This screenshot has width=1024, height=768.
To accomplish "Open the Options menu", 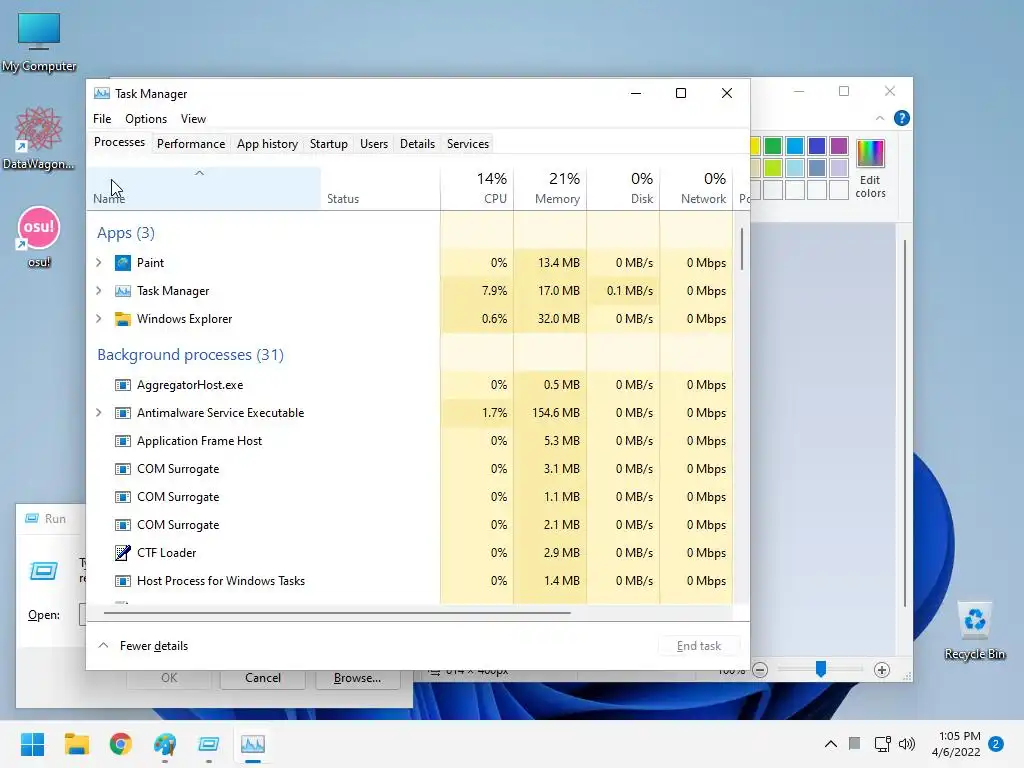I will tap(146, 119).
